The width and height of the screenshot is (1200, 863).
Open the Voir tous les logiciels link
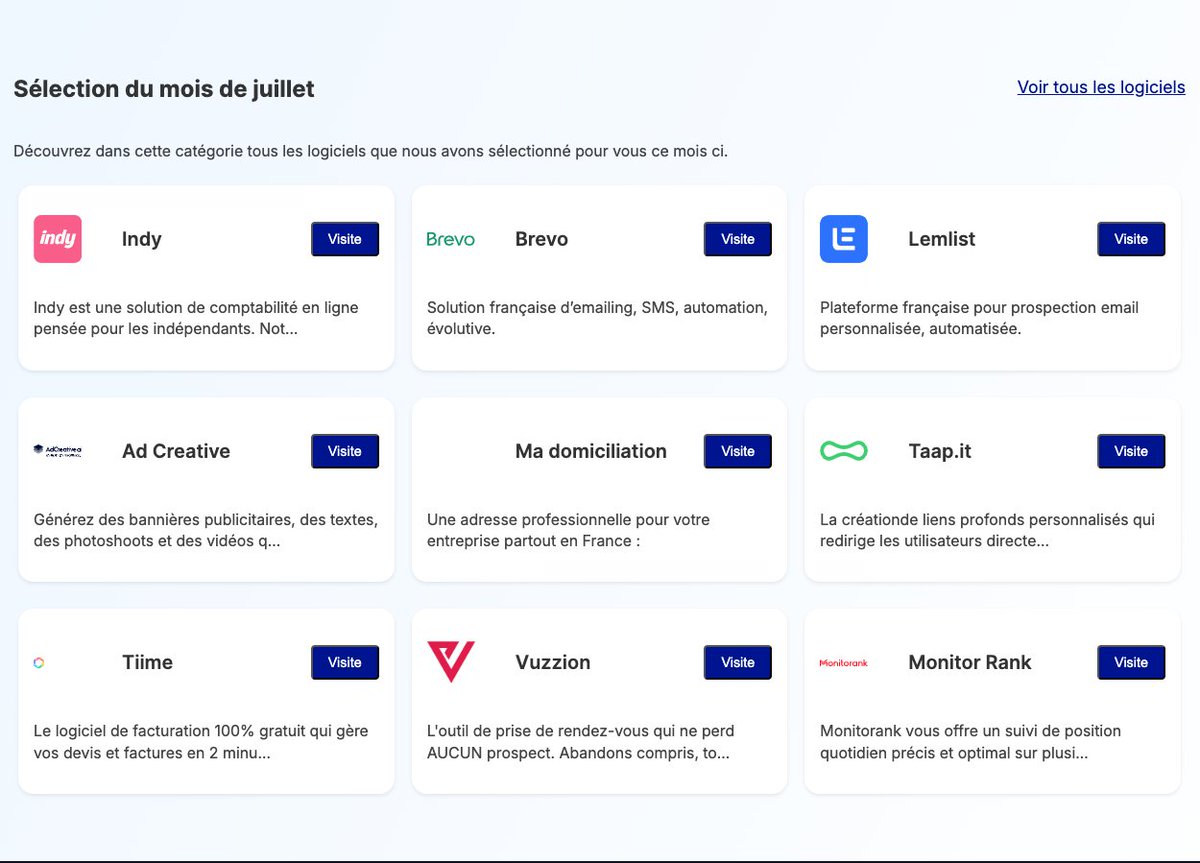click(1101, 87)
